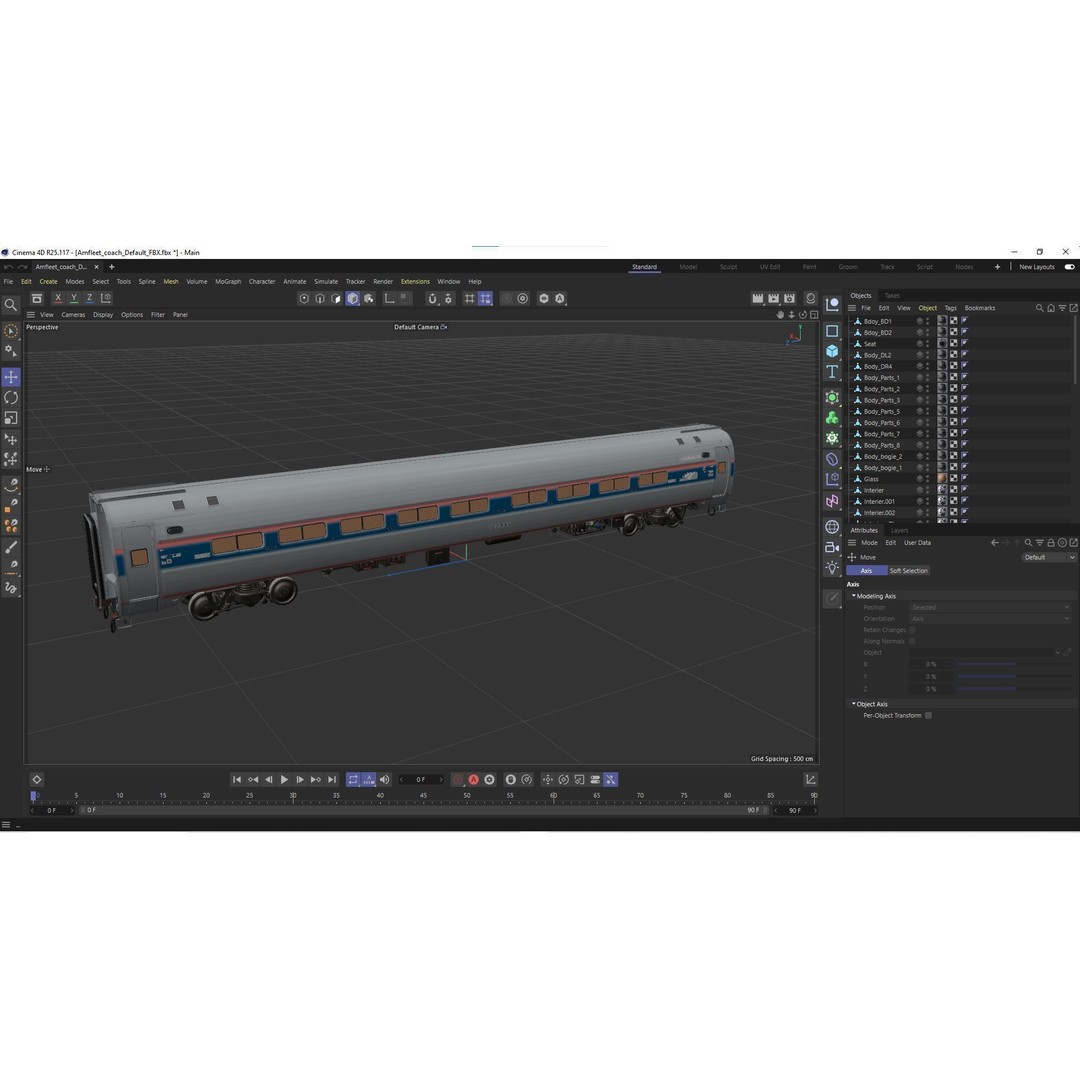
Task: Click the X axis percentage slider
Action: [x=1014, y=664]
